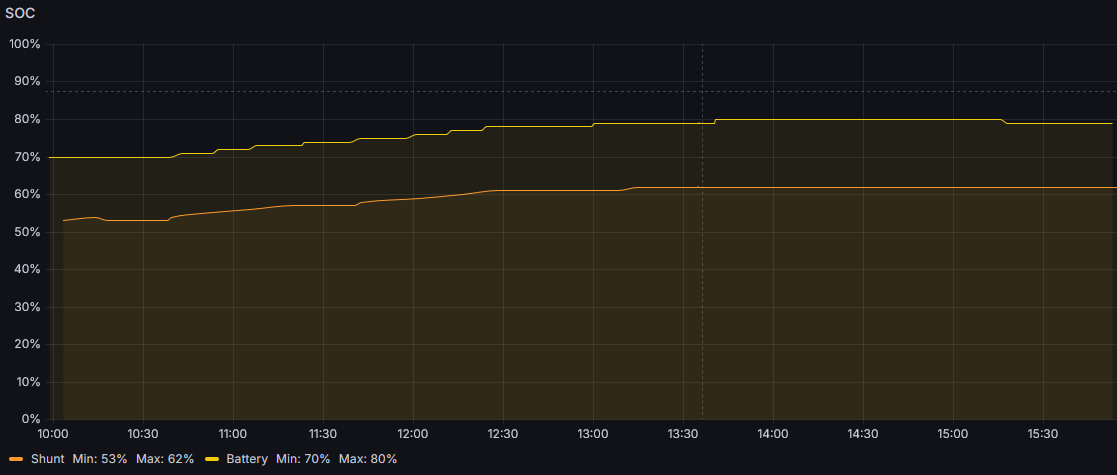Click the yellow Battery legend color swatch
1117x475 pixels.
(x=212, y=459)
